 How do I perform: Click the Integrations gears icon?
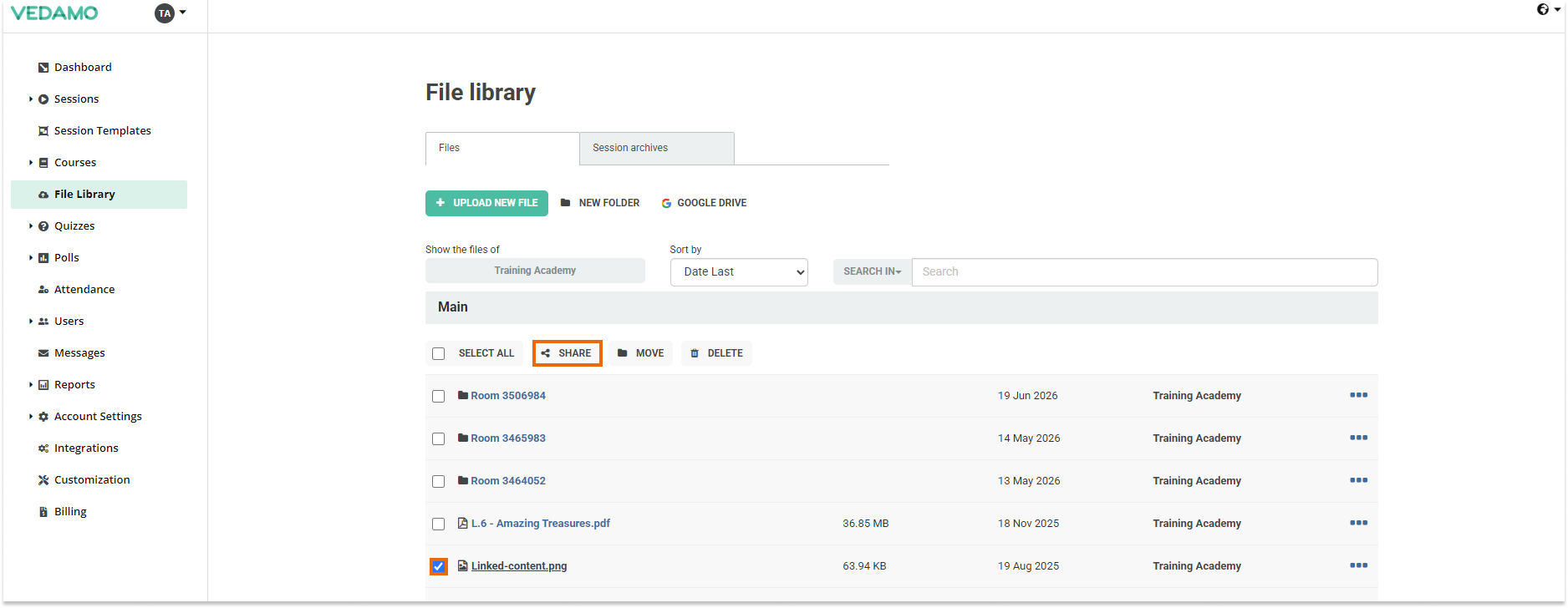43,448
